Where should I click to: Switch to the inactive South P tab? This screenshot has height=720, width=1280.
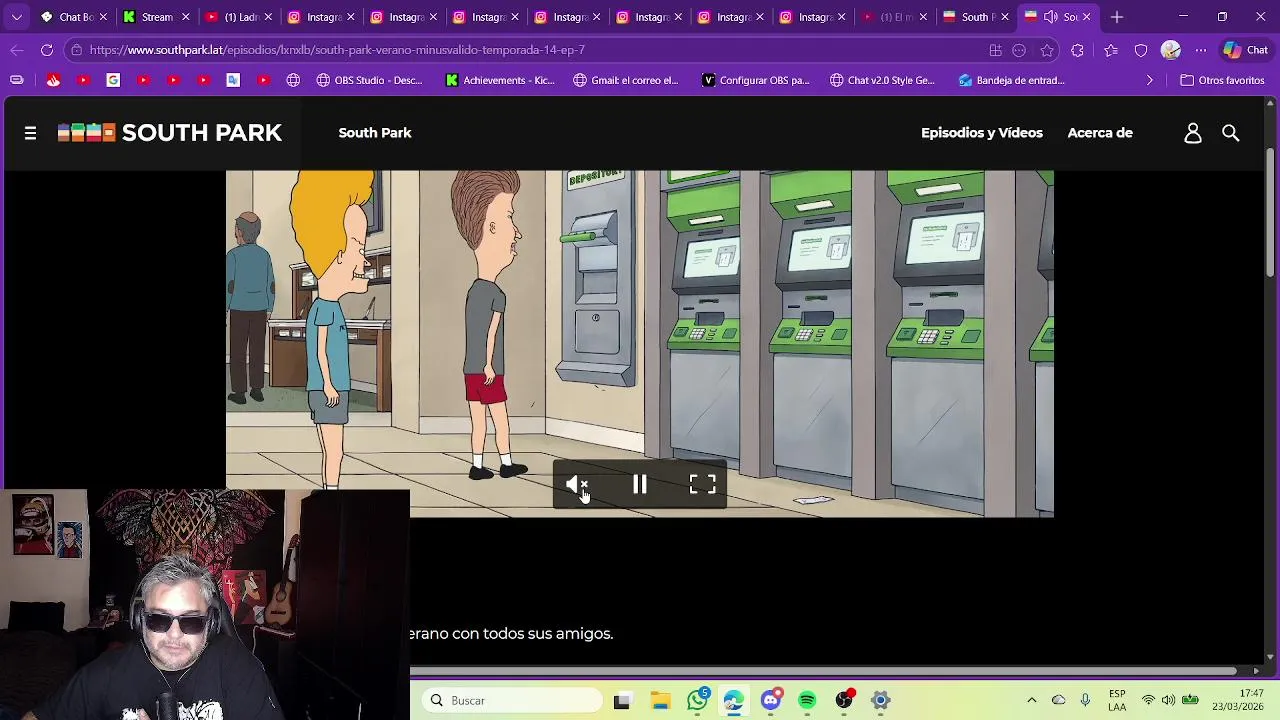pos(975,17)
